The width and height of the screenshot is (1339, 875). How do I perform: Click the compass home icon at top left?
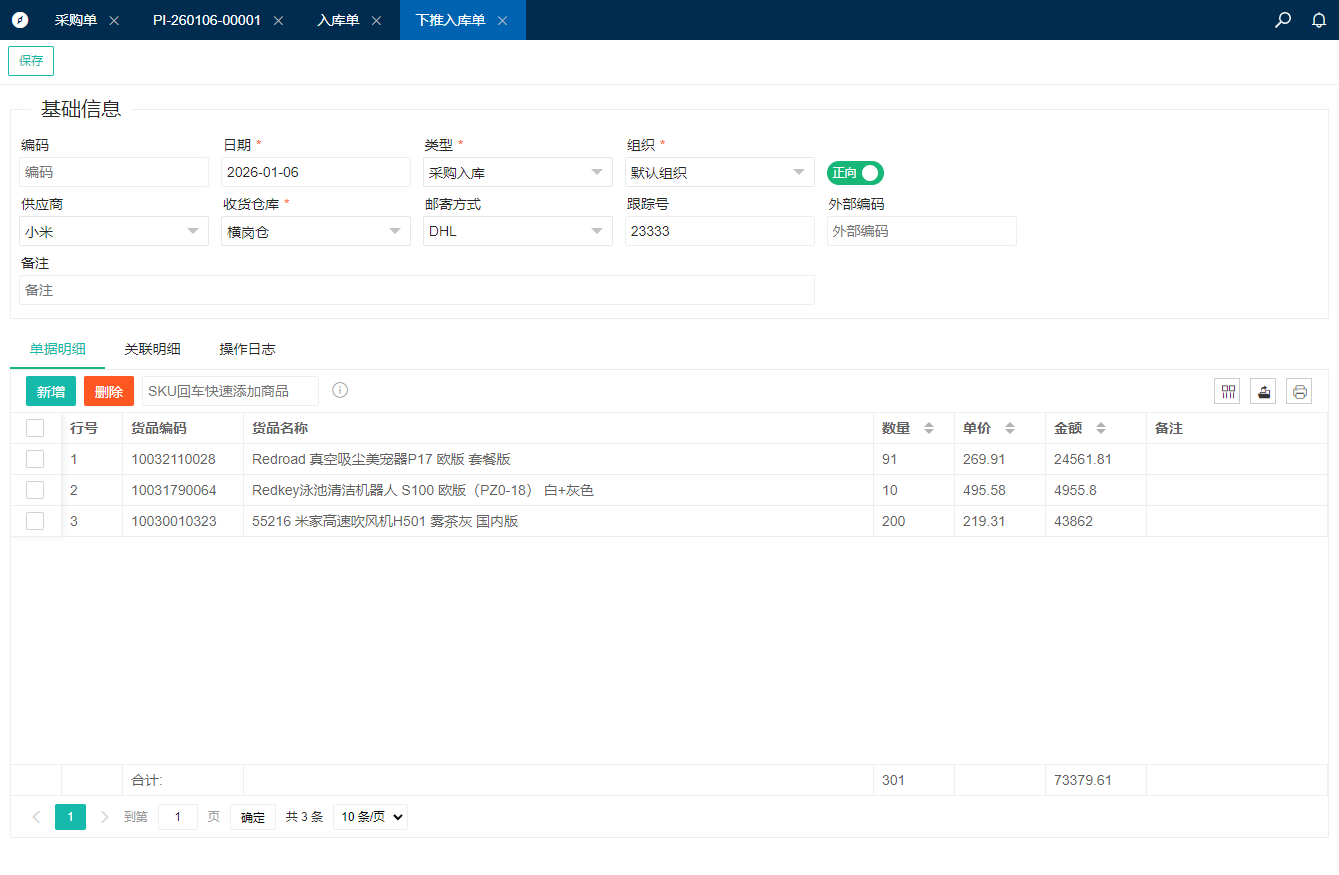pyautogui.click(x=20, y=20)
